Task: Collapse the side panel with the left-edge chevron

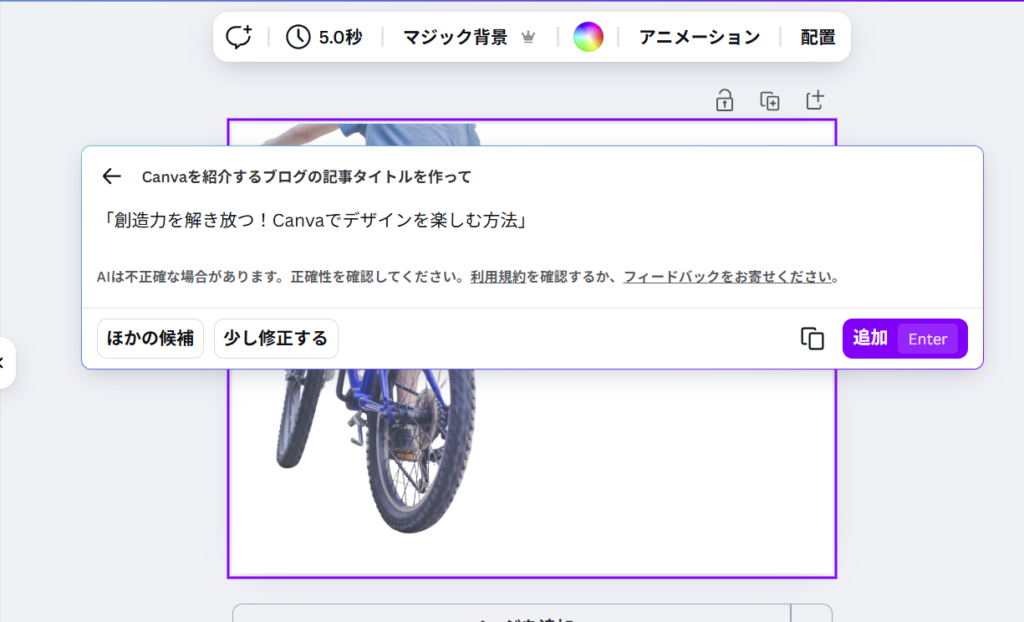Action: pos(4,362)
